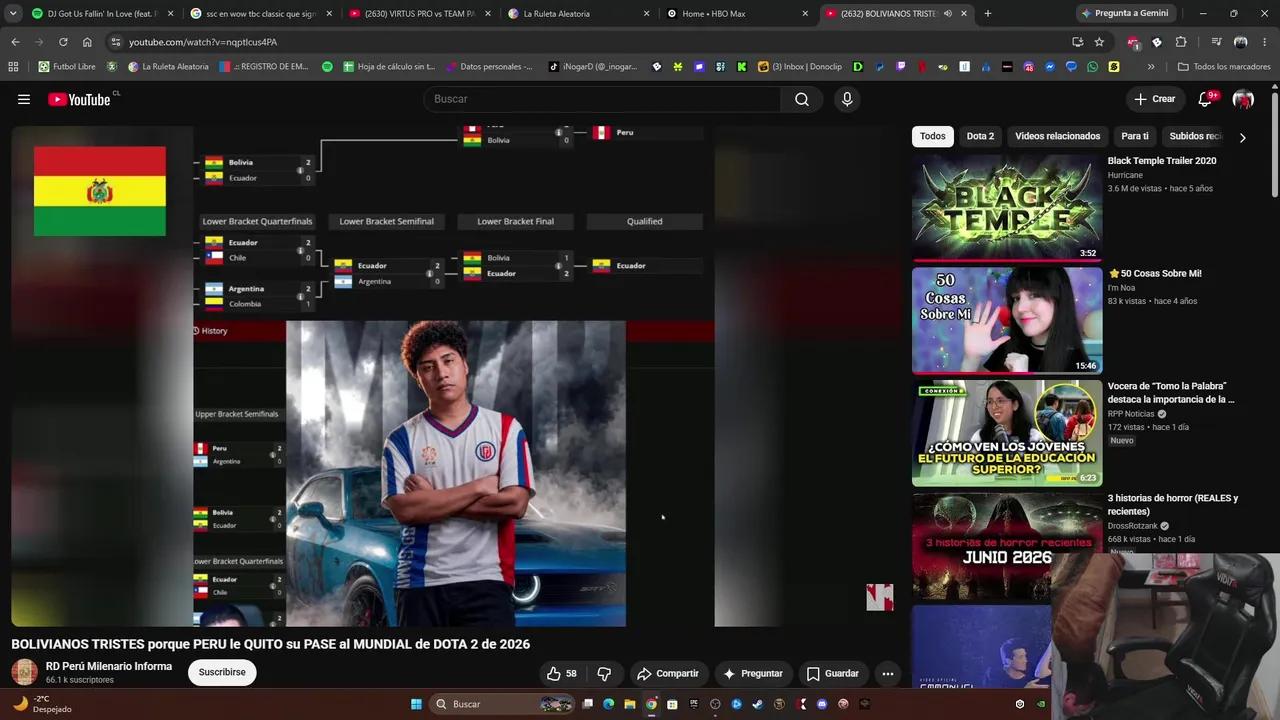Open the Chrome apps grid in bookmarks bar
The width and height of the screenshot is (1280, 720).
click(x=13, y=67)
